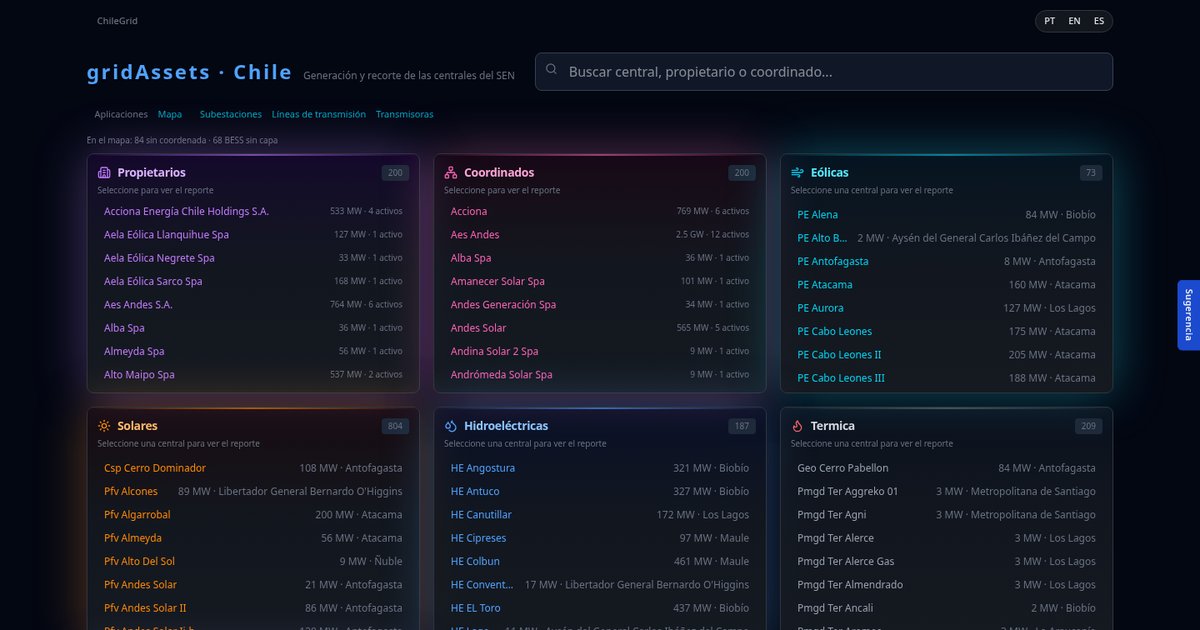Switch language to ES
The height and width of the screenshot is (630, 1200).
pyautogui.click(x=1099, y=21)
